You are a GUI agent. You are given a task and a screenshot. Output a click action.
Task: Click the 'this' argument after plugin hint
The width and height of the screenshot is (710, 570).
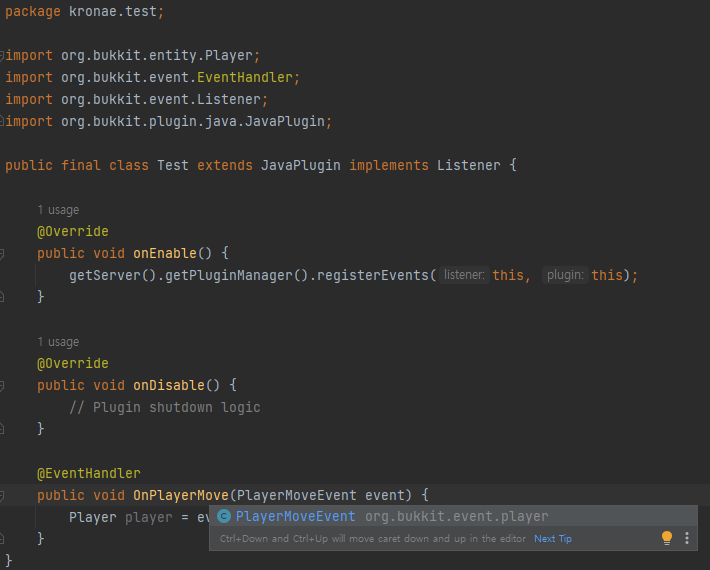pyautogui.click(x=607, y=275)
